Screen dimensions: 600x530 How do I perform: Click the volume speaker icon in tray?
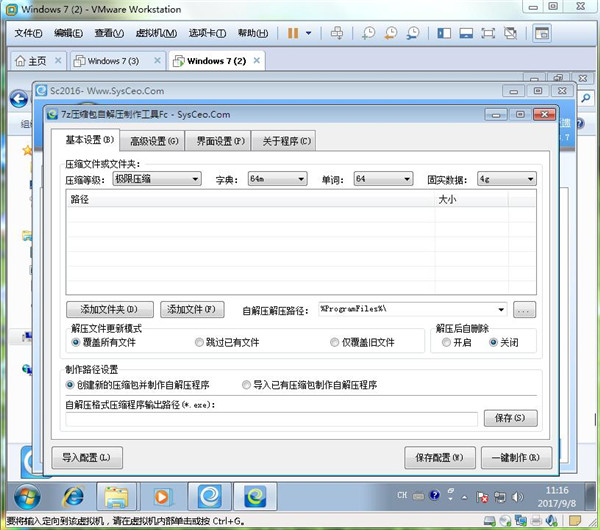coord(517,497)
